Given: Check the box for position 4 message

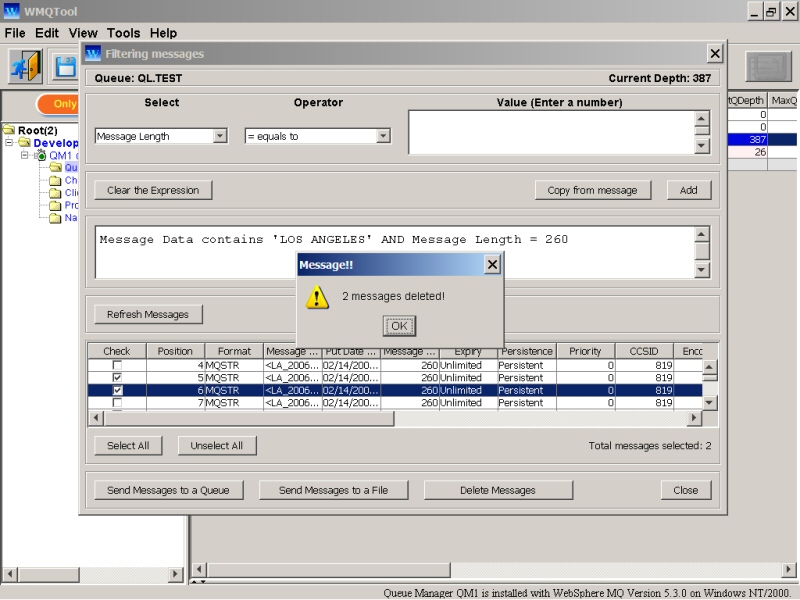Looking at the screenshot, I should tap(117, 365).
